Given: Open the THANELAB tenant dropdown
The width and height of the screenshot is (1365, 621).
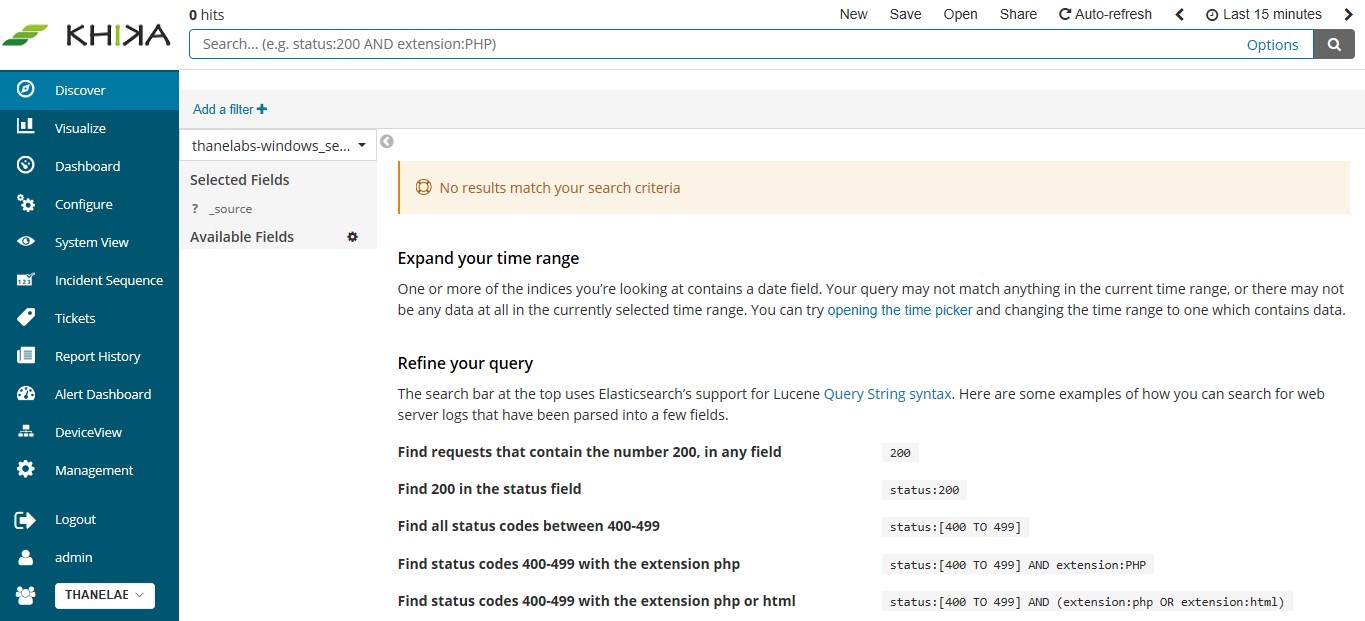Looking at the screenshot, I should click(x=104, y=595).
